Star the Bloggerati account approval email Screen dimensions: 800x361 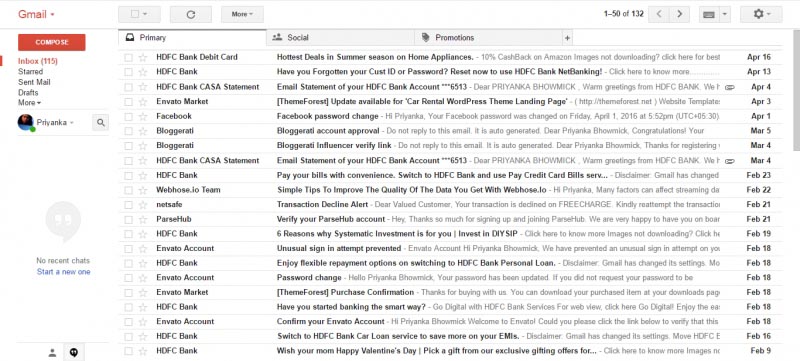(143, 131)
